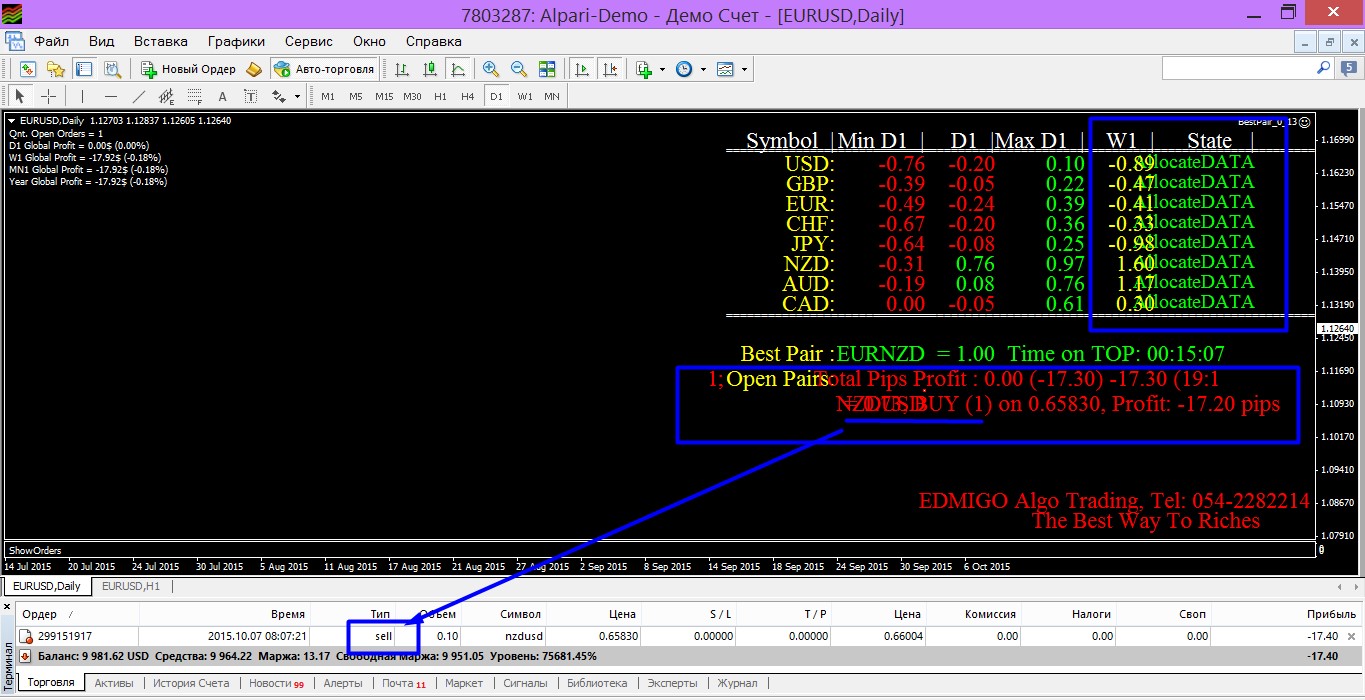Switch to line chart display
The width and height of the screenshot is (1365, 700).
tap(458, 69)
